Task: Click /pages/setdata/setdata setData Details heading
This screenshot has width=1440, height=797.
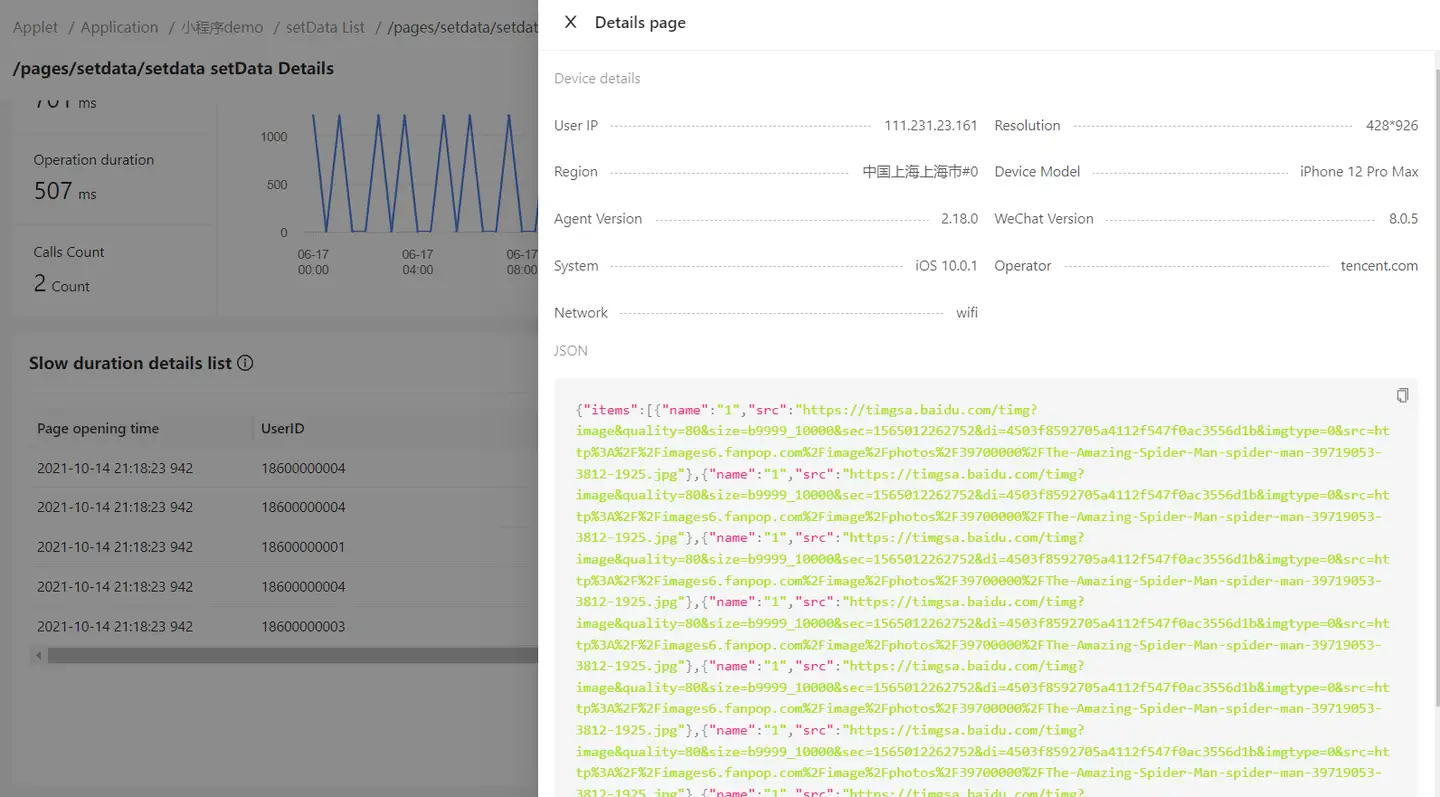Action: 173,68
